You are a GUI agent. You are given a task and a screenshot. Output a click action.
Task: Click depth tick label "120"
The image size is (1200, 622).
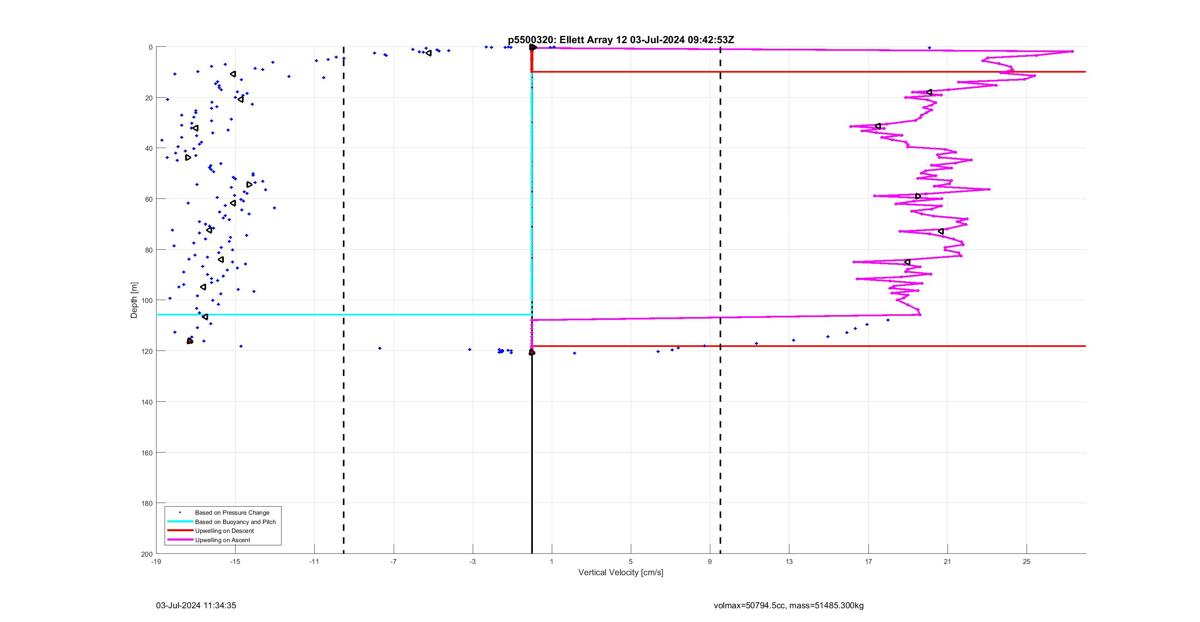pyautogui.click(x=146, y=351)
